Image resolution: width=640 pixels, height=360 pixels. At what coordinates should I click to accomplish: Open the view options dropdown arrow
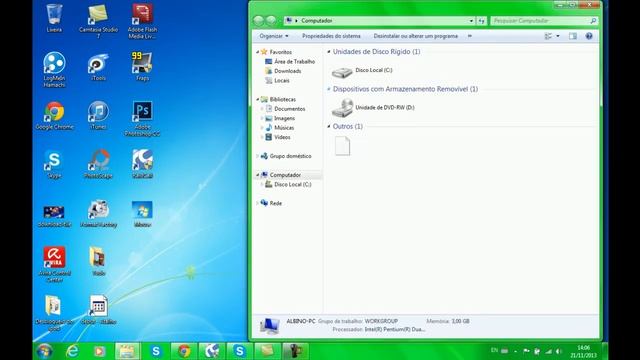(x=558, y=36)
